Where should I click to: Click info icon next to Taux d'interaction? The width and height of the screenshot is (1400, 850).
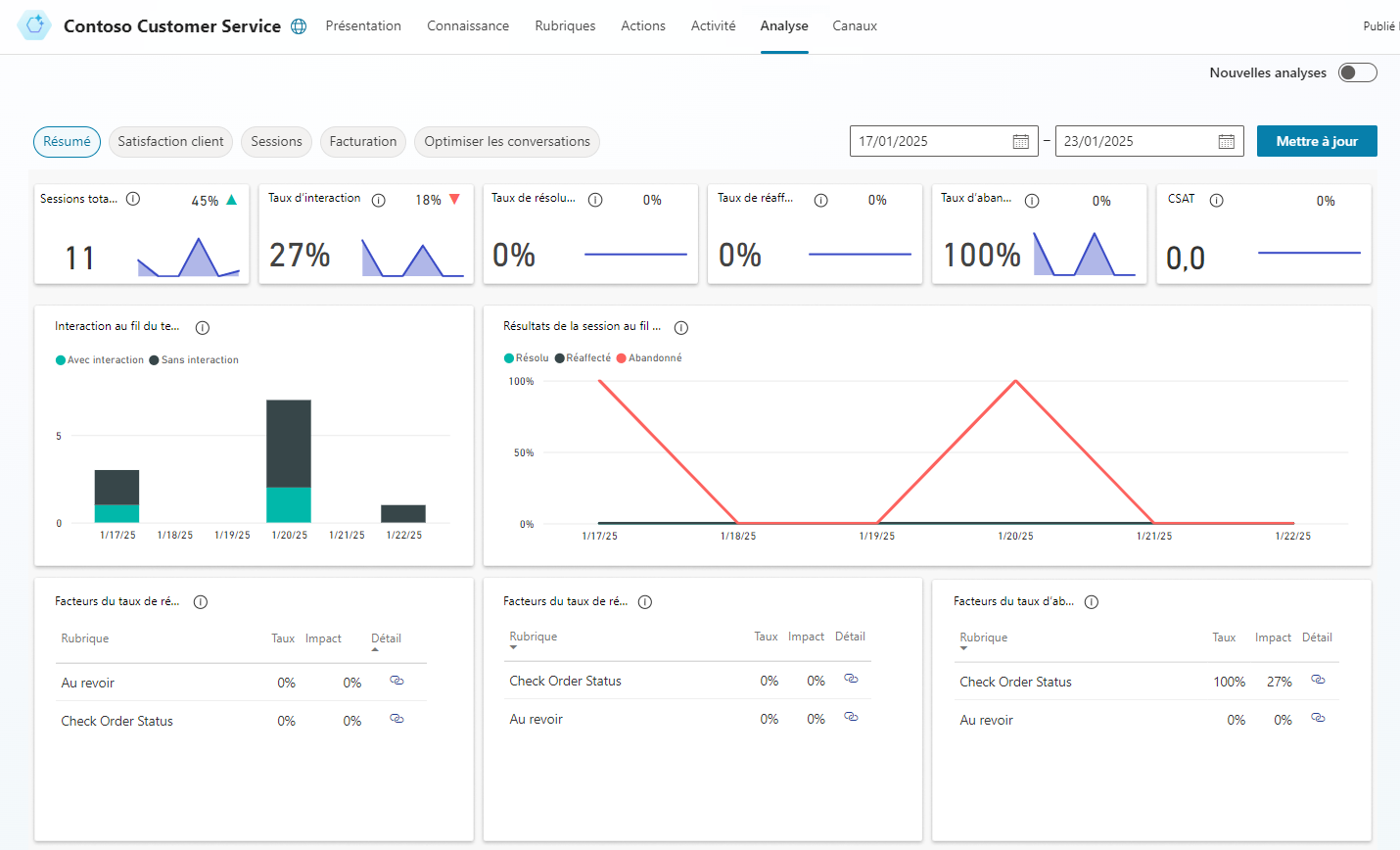[378, 200]
